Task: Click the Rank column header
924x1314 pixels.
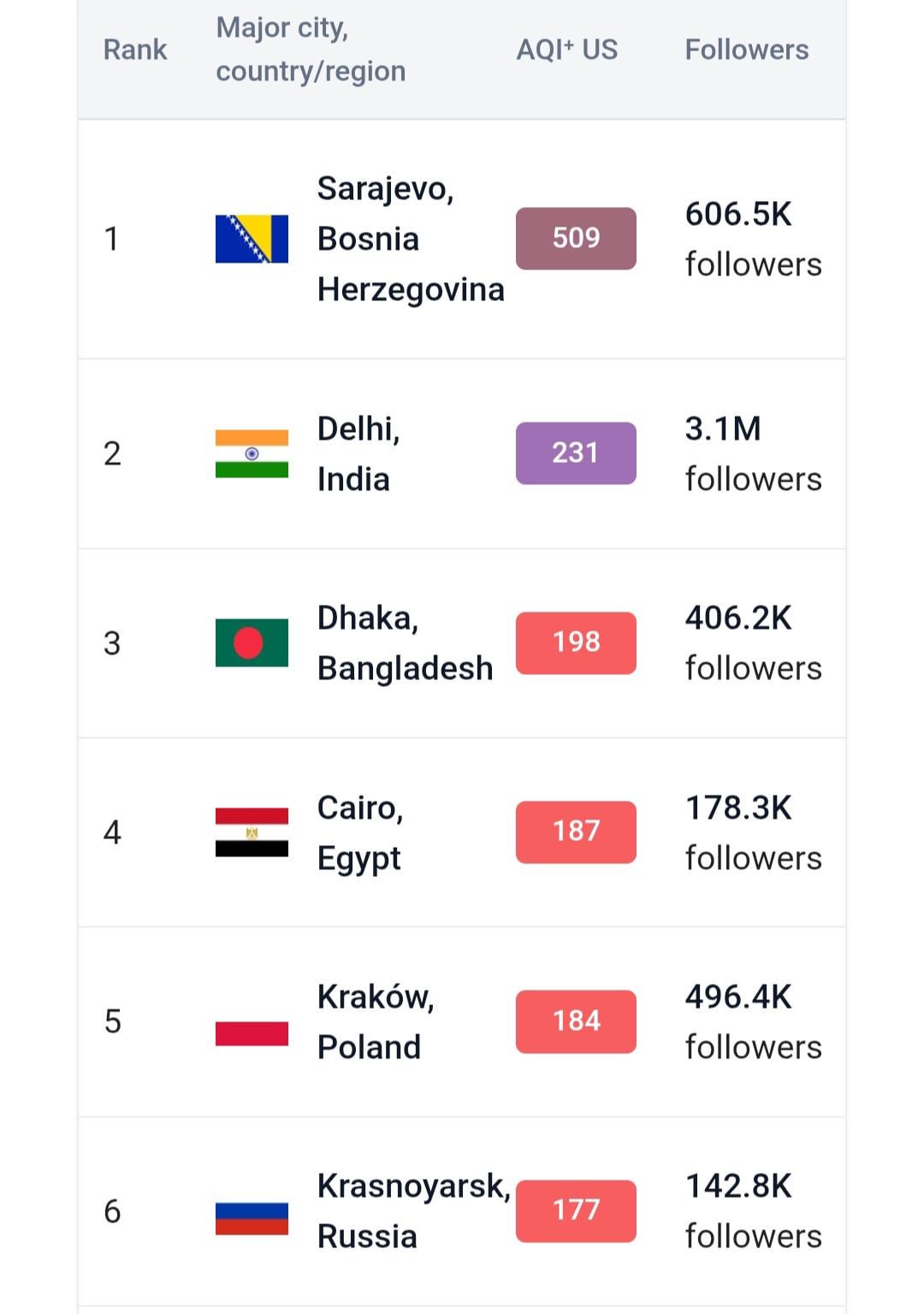Action: [135, 50]
